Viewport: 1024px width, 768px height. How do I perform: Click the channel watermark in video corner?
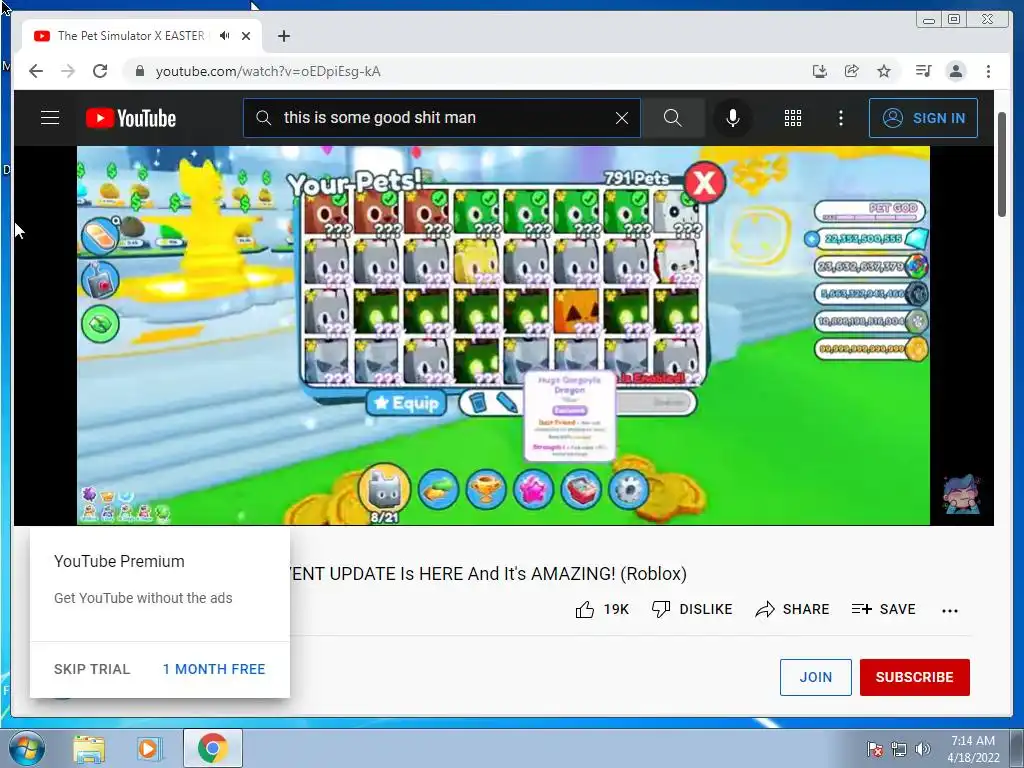point(961,494)
